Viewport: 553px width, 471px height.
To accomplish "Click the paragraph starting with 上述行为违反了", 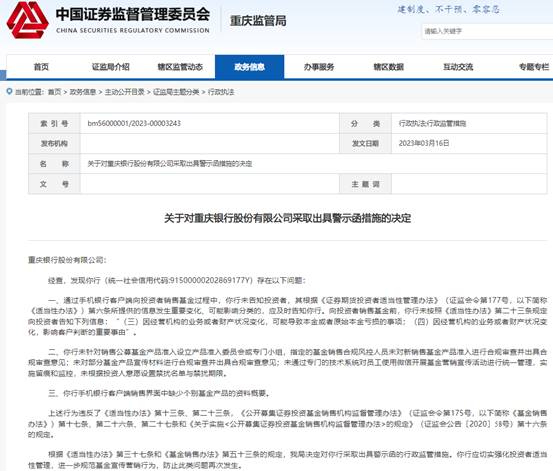I will pos(287,424).
